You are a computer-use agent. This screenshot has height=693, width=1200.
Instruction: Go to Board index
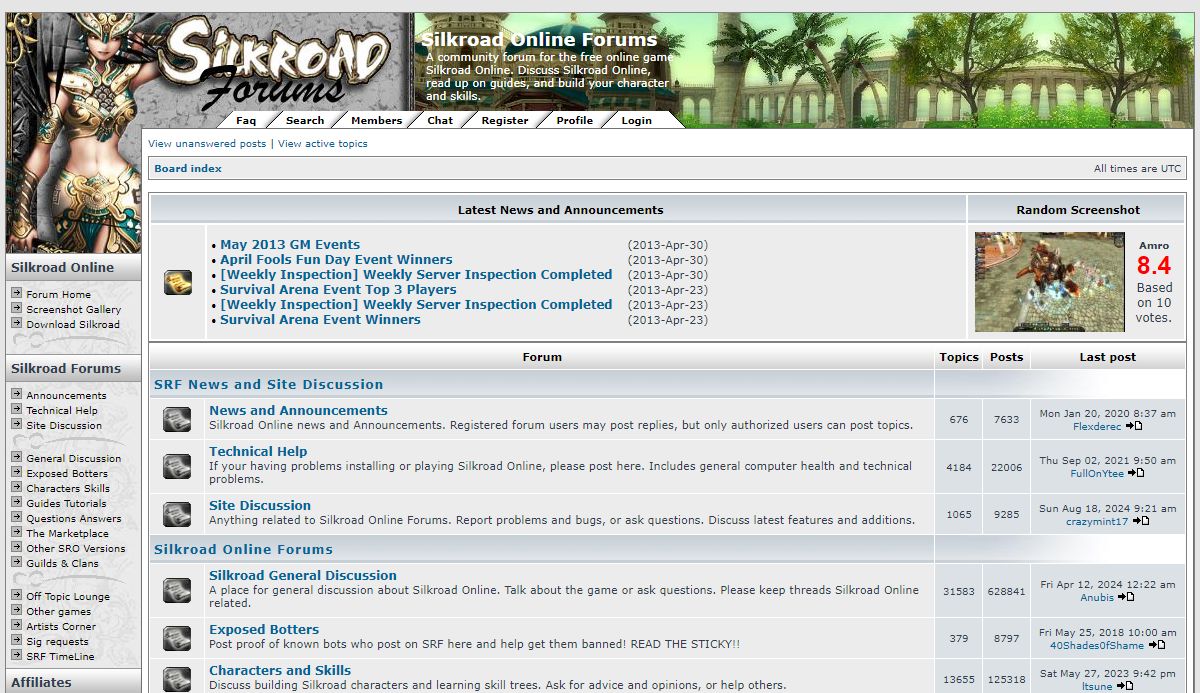[188, 169]
